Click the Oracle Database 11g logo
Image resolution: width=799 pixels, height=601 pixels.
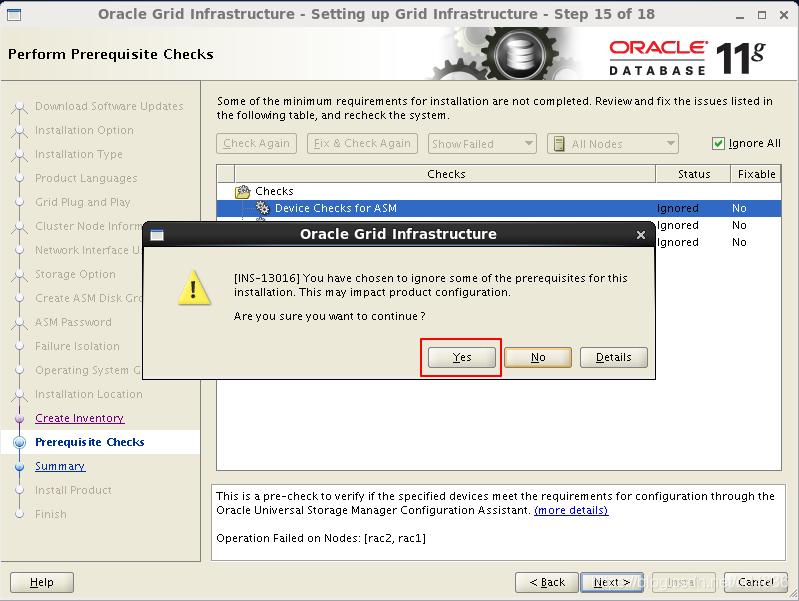click(687, 58)
